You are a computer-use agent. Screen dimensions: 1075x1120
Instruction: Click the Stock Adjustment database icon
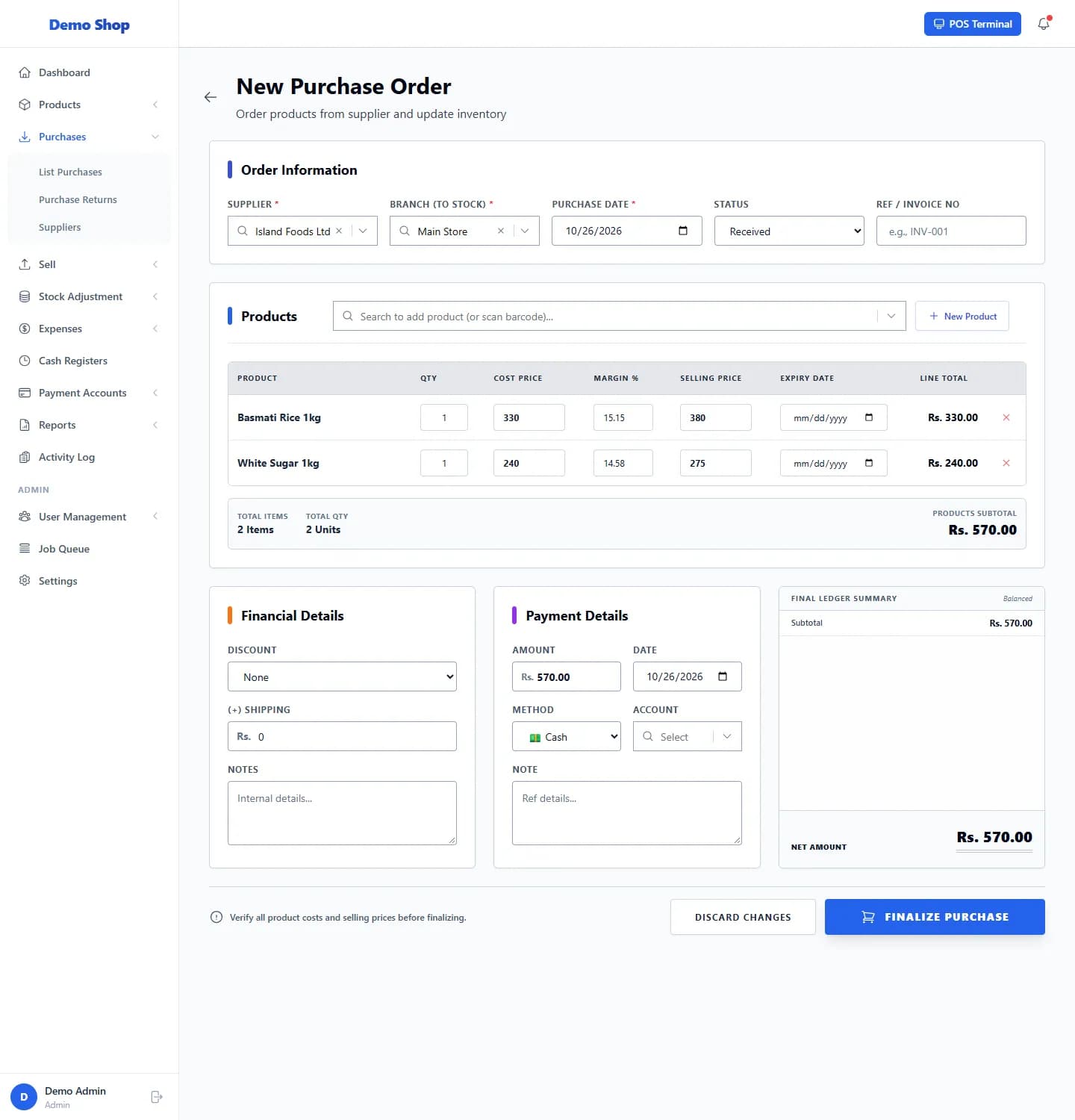(x=25, y=296)
